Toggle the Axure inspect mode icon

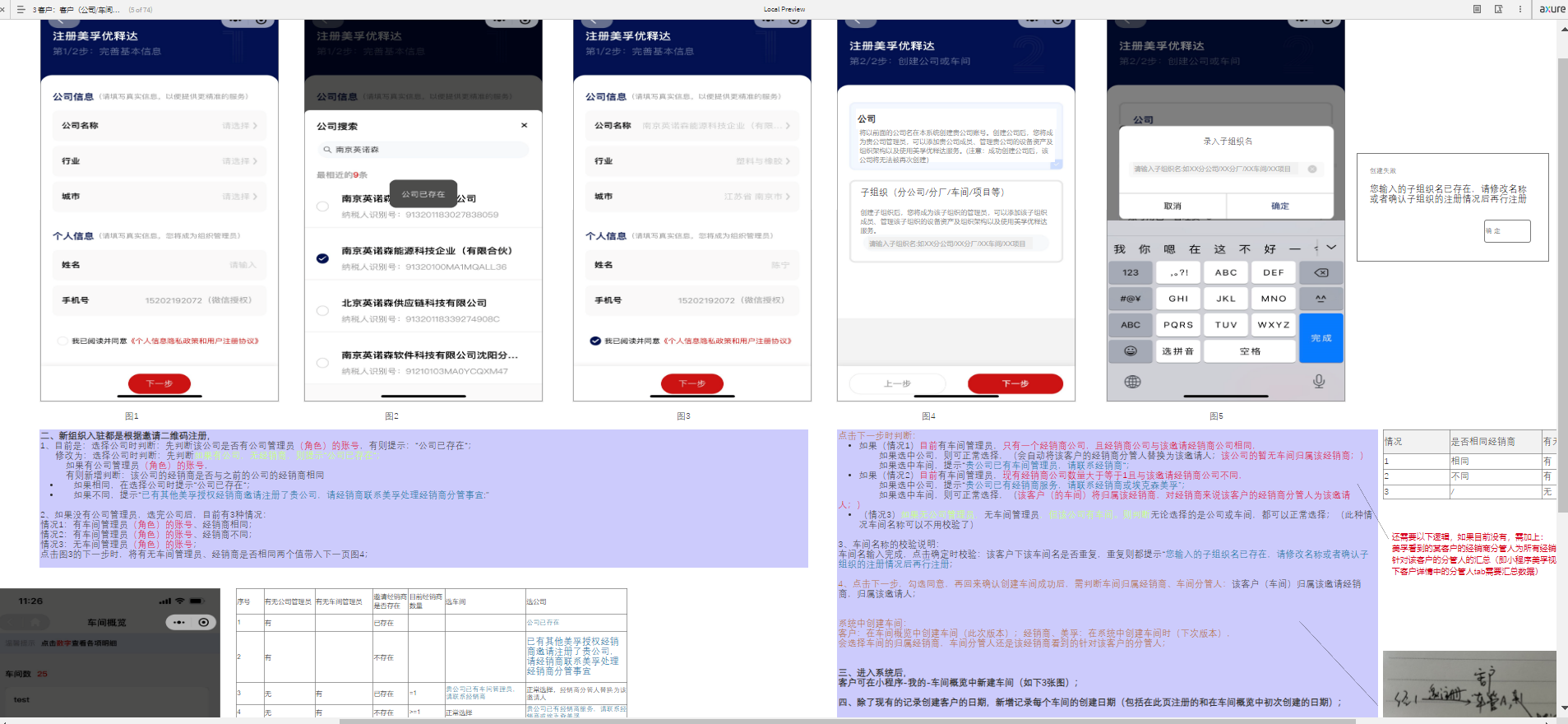(x=1498, y=9)
